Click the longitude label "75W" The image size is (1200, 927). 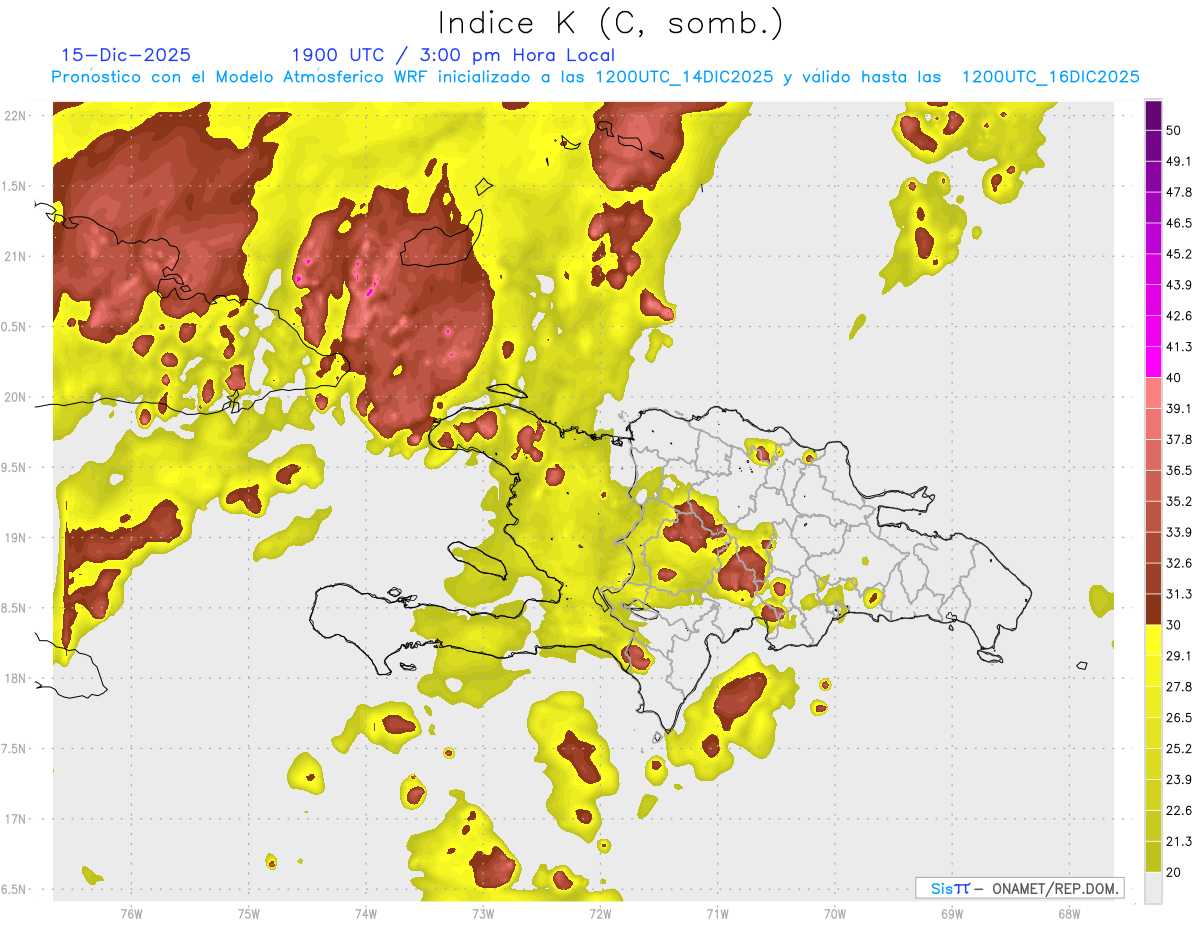(x=248, y=914)
